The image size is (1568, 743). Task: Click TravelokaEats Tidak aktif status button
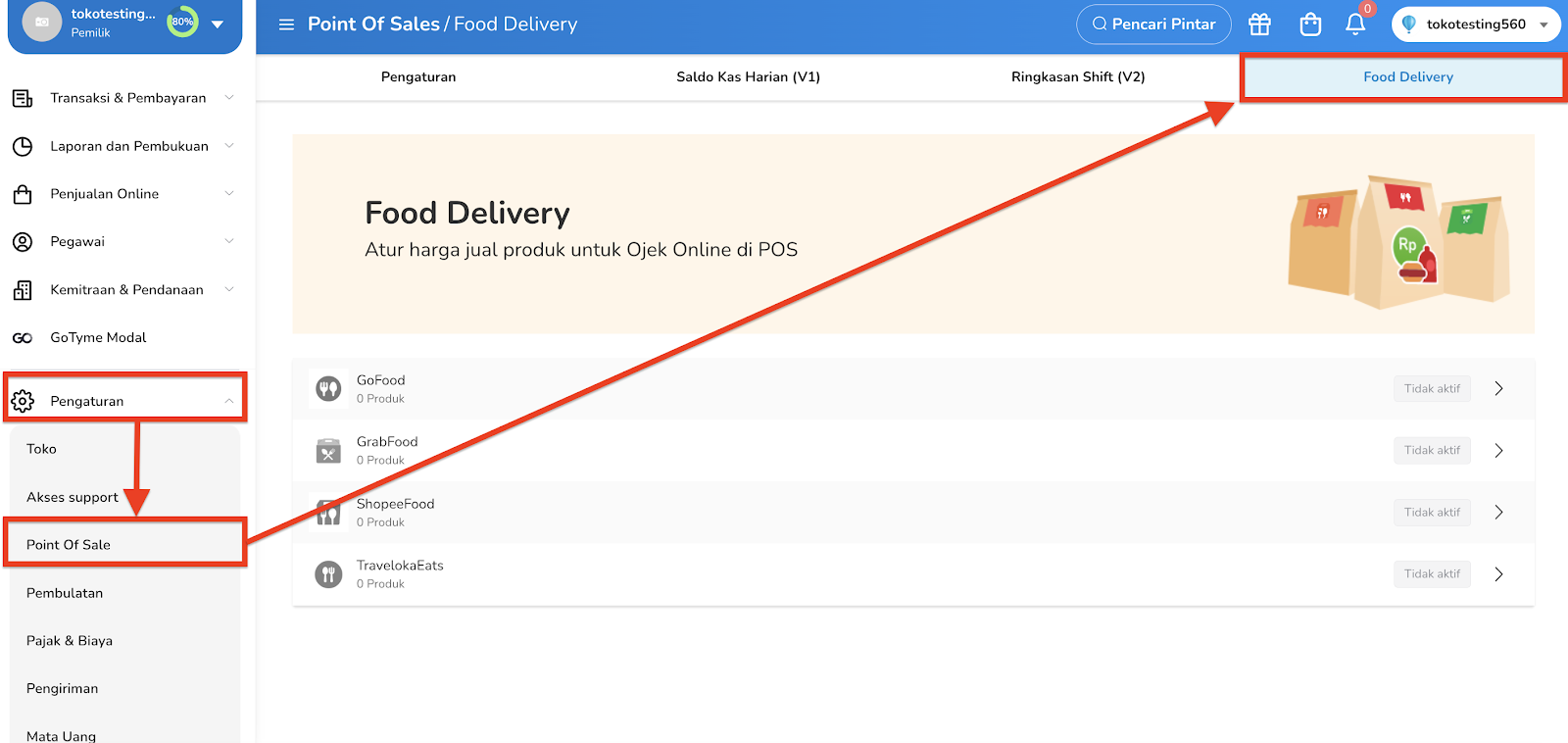[1432, 574]
